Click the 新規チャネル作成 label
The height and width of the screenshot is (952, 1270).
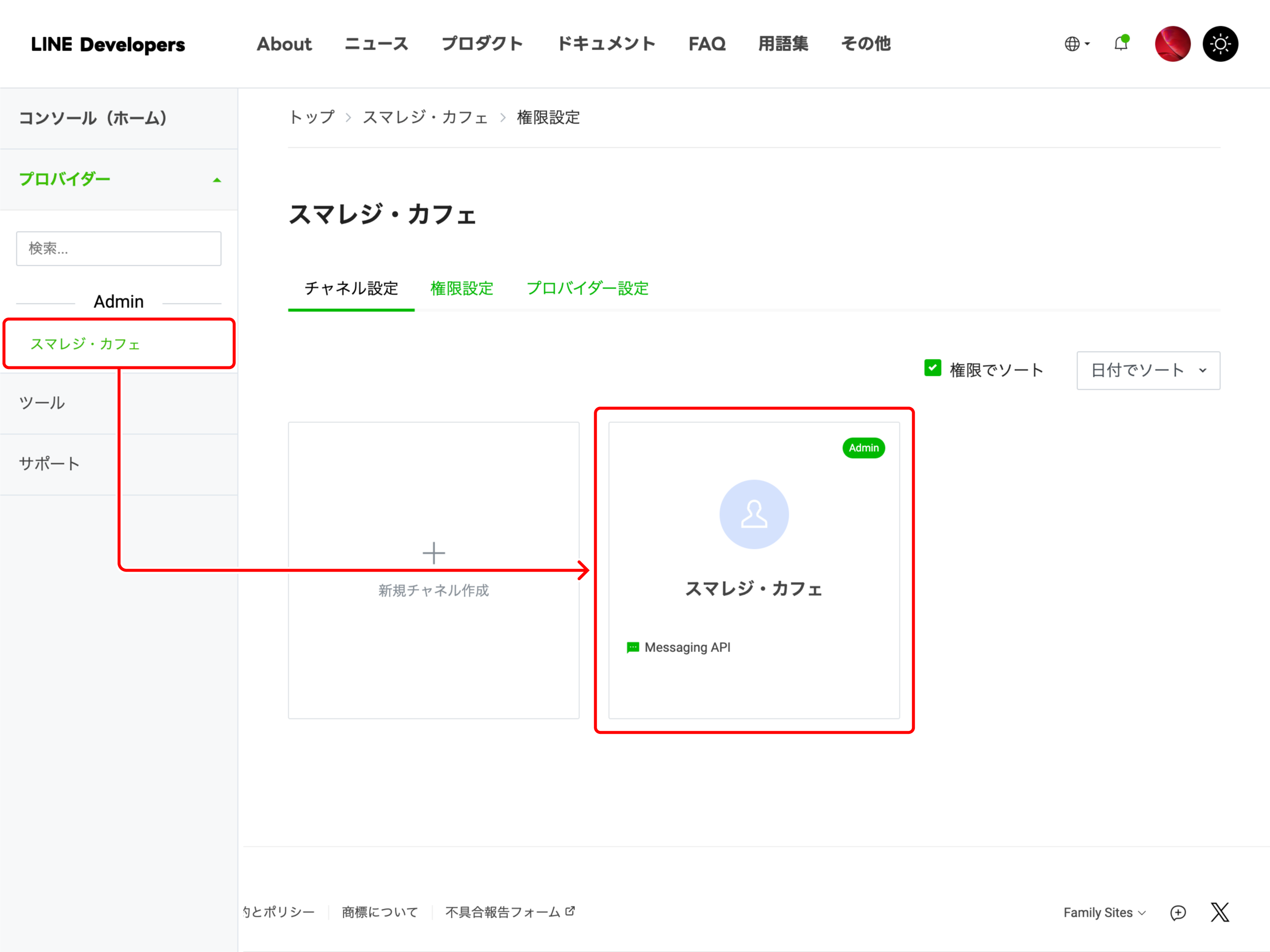point(434,591)
